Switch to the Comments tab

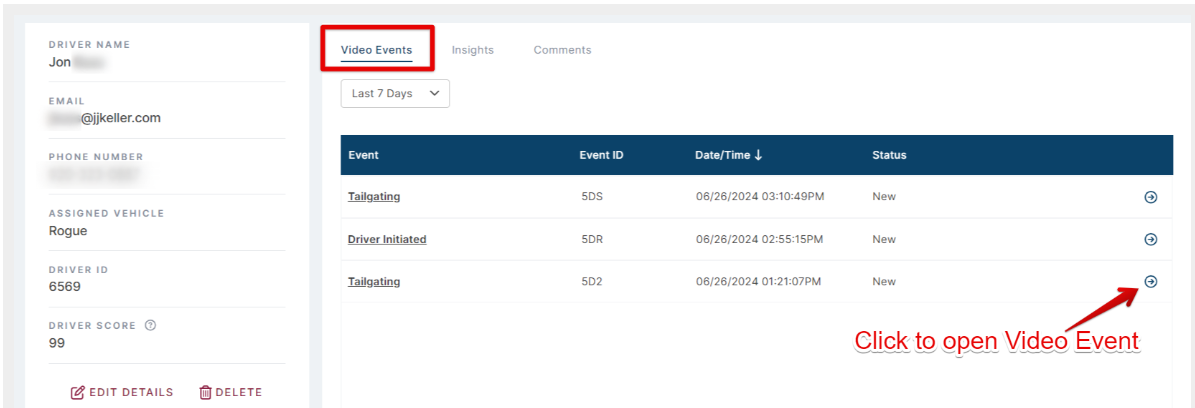click(x=562, y=50)
